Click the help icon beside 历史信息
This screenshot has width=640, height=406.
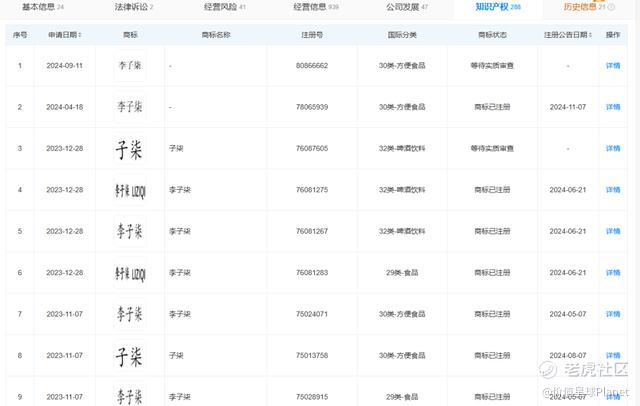[611, 7]
